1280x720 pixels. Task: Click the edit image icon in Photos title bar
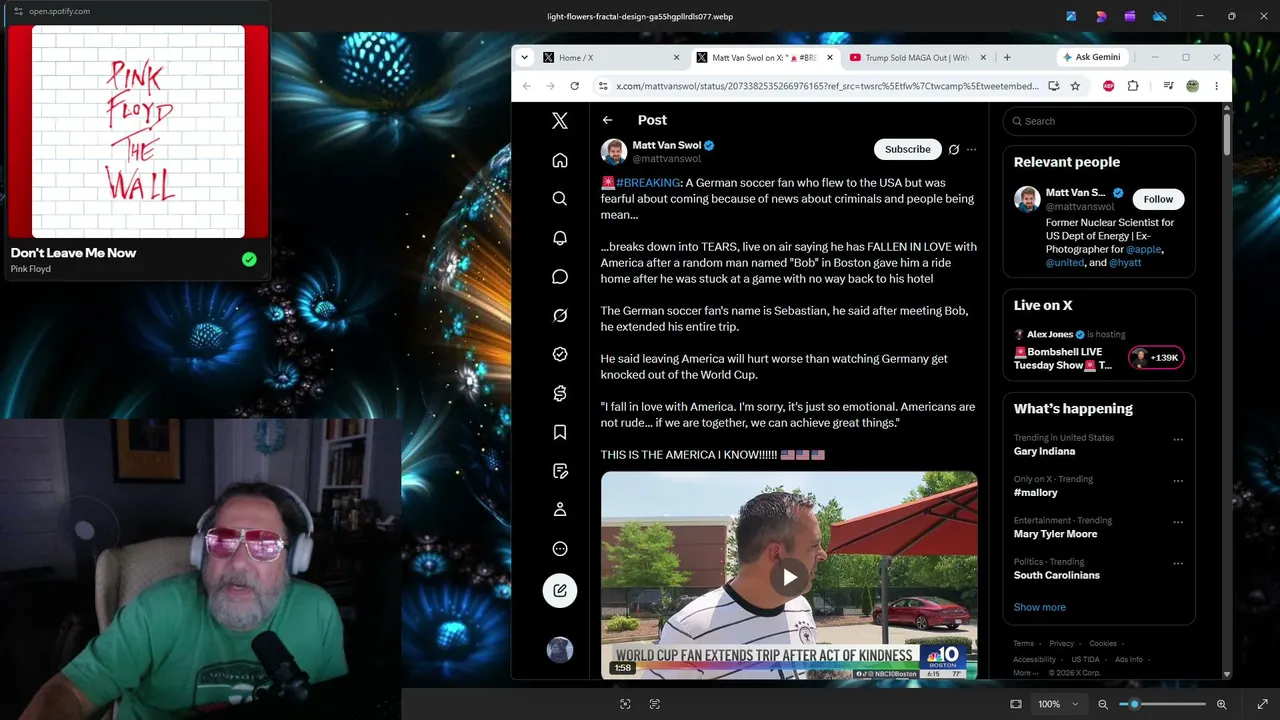(x=1071, y=16)
